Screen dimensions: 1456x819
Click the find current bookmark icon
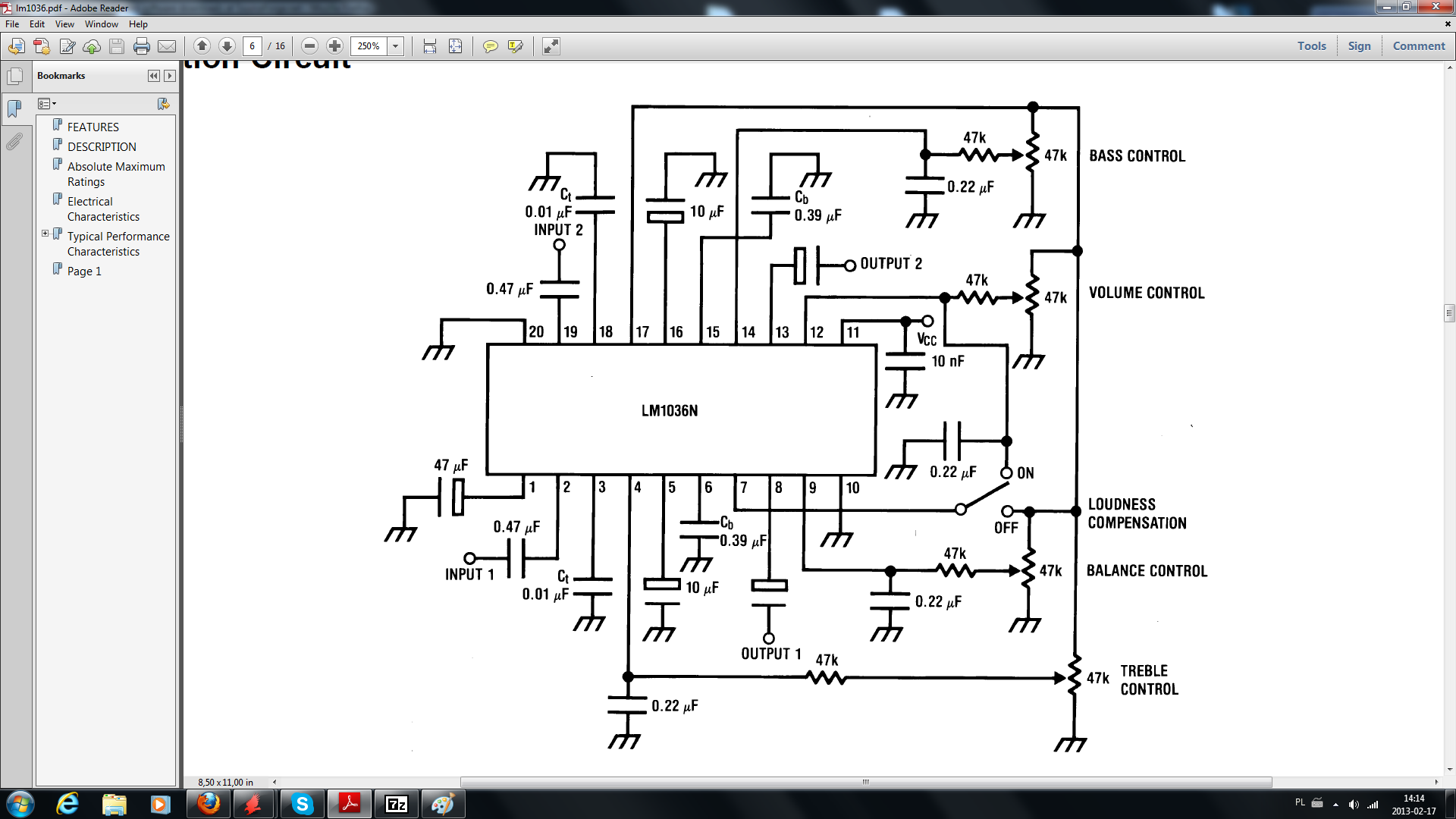click(163, 104)
